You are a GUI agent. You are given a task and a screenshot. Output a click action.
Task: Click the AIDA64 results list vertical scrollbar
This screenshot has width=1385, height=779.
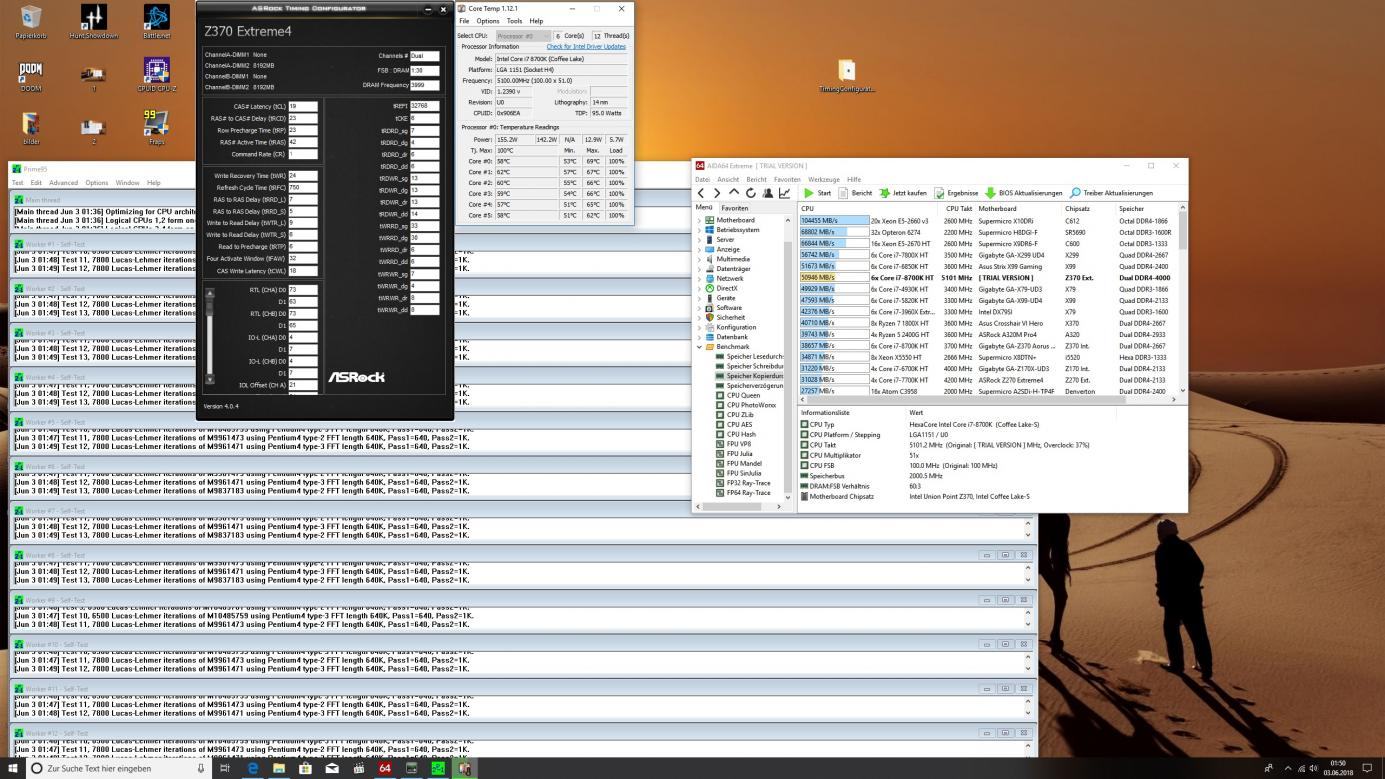click(1183, 300)
